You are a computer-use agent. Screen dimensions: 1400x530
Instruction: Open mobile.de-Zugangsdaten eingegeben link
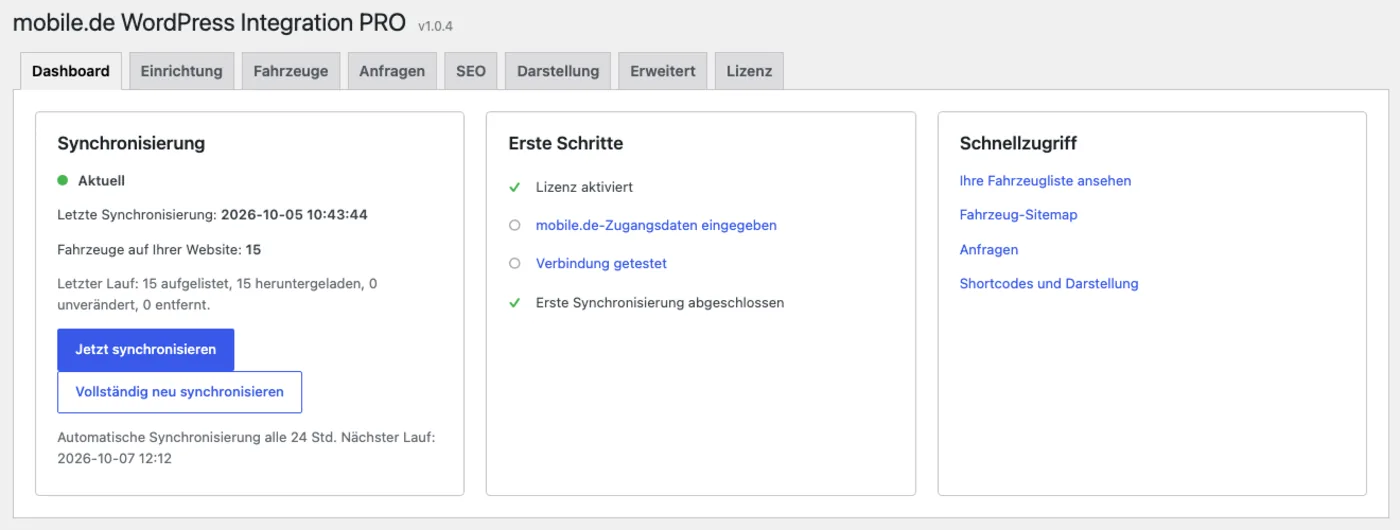pos(656,225)
